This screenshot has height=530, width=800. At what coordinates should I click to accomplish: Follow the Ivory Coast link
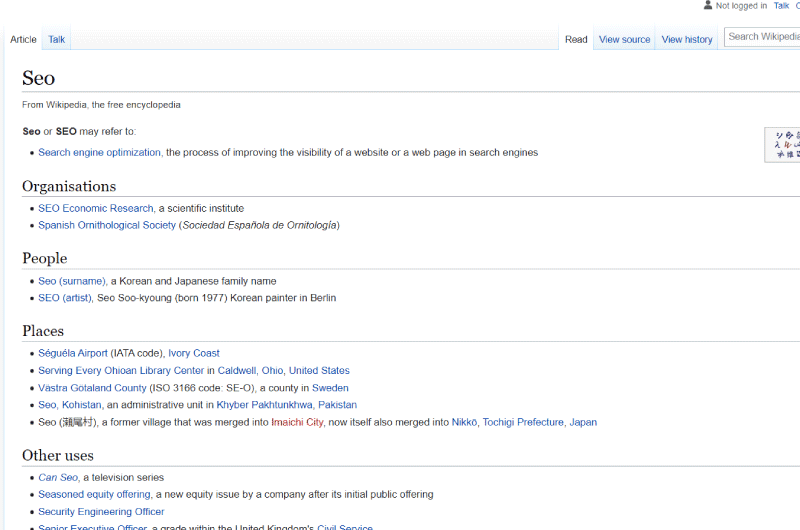(x=194, y=353)
